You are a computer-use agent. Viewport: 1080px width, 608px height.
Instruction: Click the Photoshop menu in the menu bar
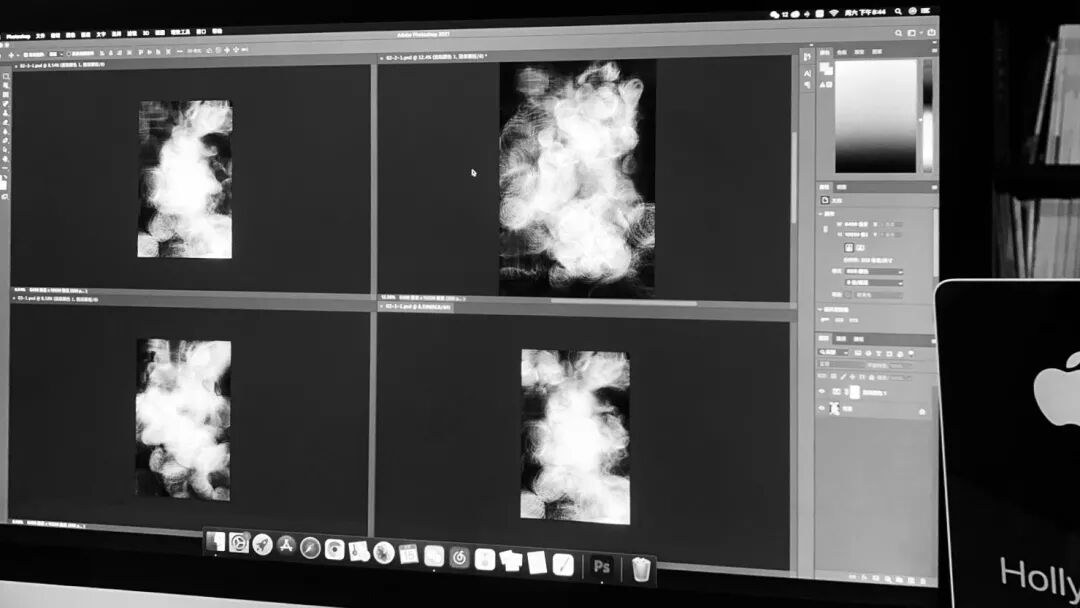tap(18, 36)
